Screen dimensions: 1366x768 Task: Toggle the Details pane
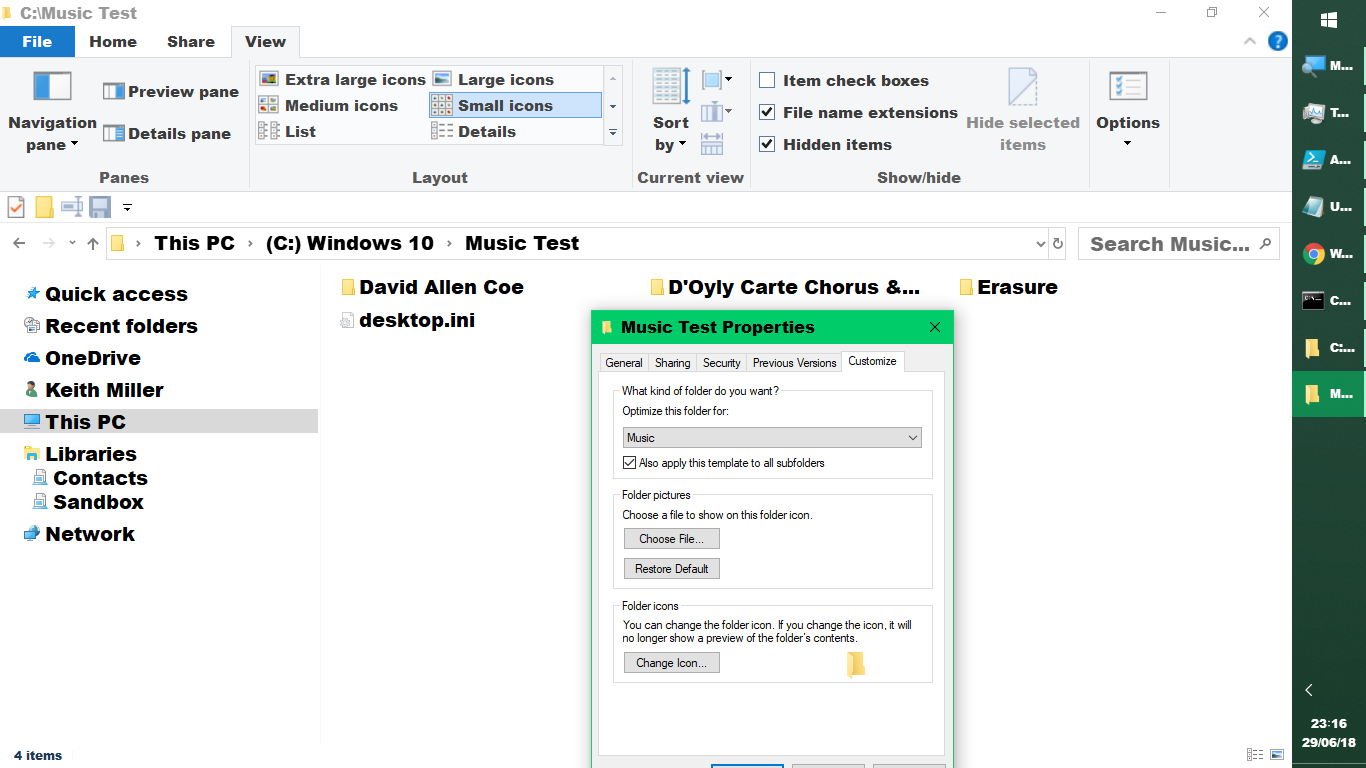click(167, 134)
